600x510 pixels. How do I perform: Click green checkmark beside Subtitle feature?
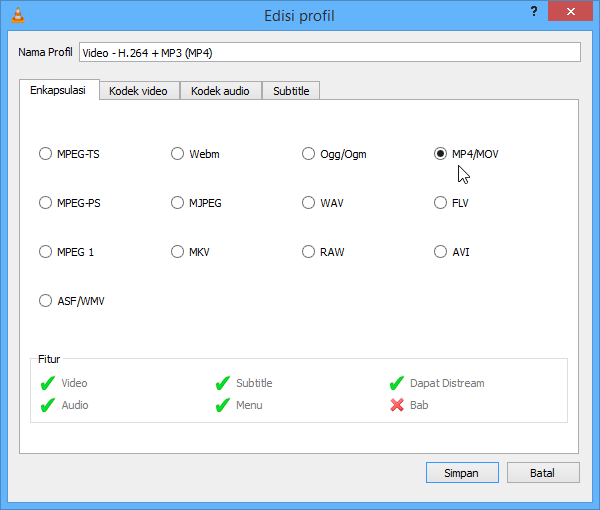click(x=223, y=383)
